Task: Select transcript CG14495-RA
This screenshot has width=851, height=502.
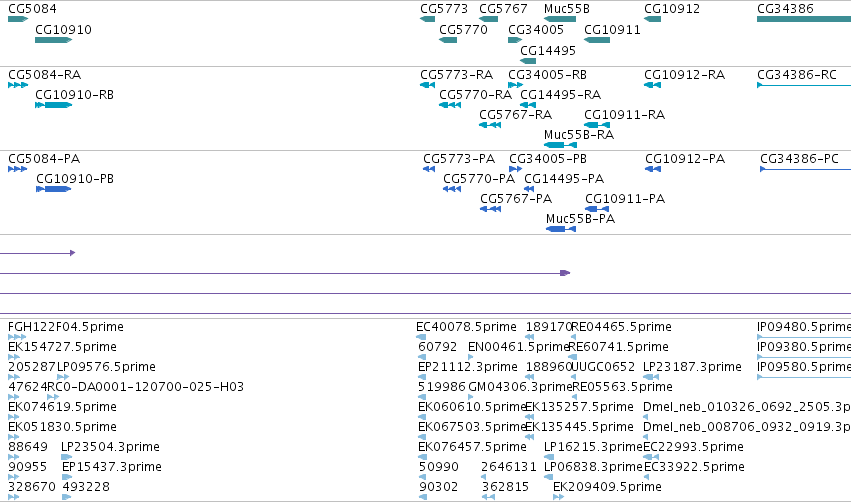Action: (x=561, y=95)
